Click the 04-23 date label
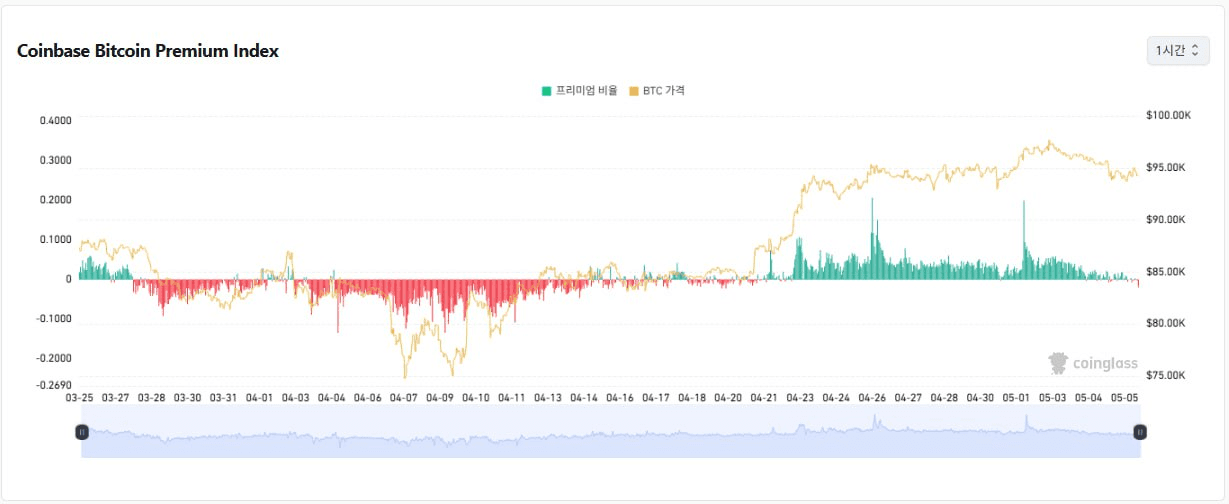The height and width of the screenshot is (504, 1229). coord(800,398)
